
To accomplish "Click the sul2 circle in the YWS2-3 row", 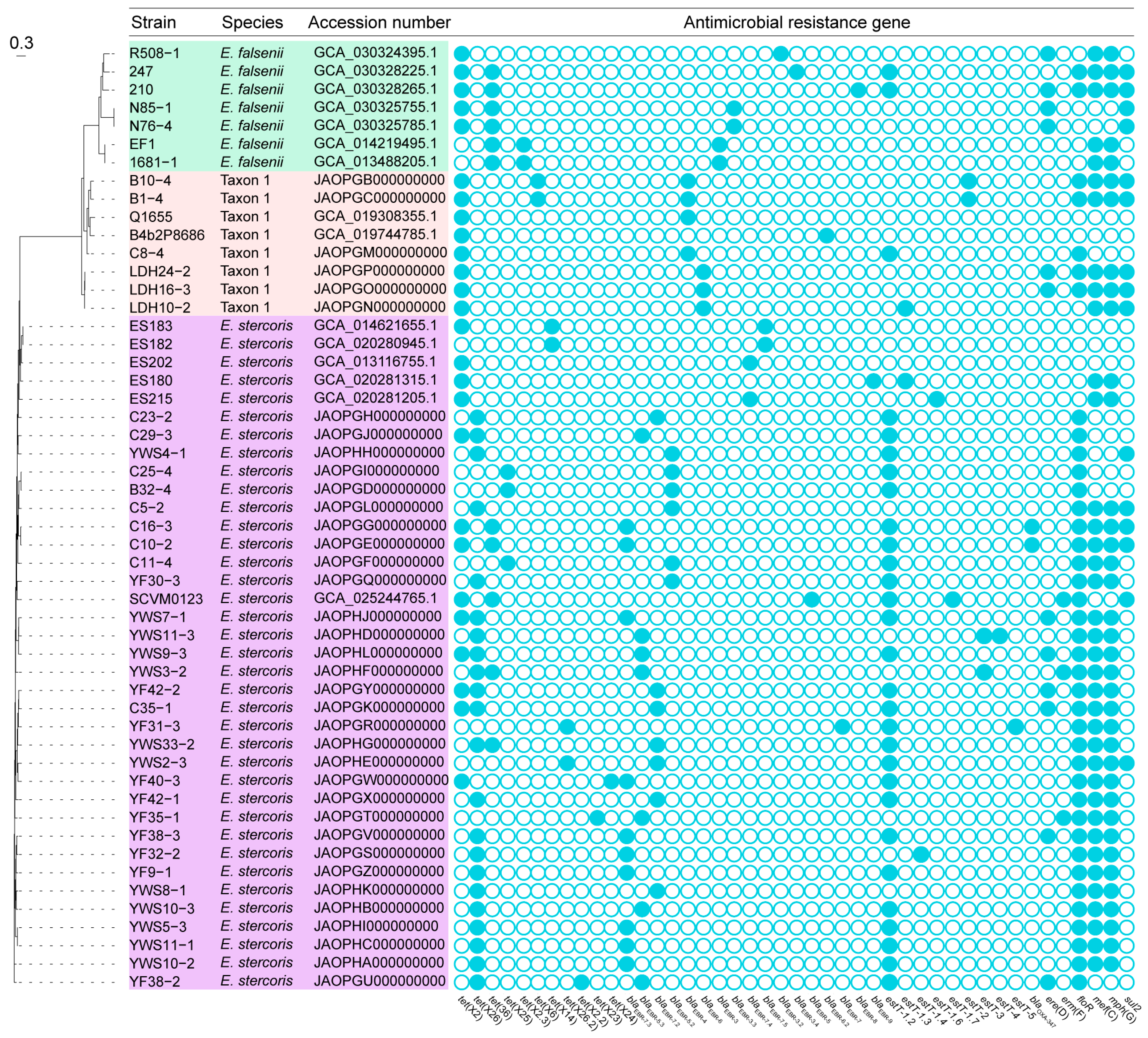I will click(x=1126, y=763).
